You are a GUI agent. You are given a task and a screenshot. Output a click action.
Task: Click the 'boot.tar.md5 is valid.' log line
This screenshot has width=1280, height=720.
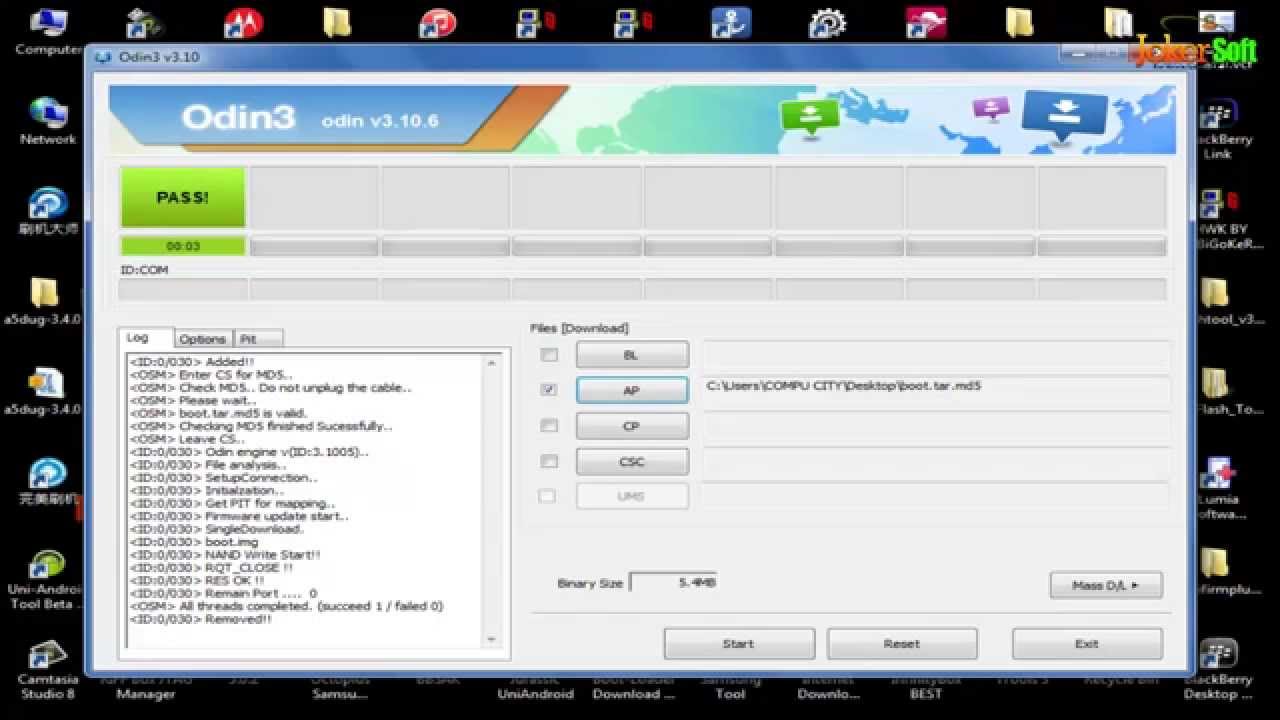pos(218,413)
